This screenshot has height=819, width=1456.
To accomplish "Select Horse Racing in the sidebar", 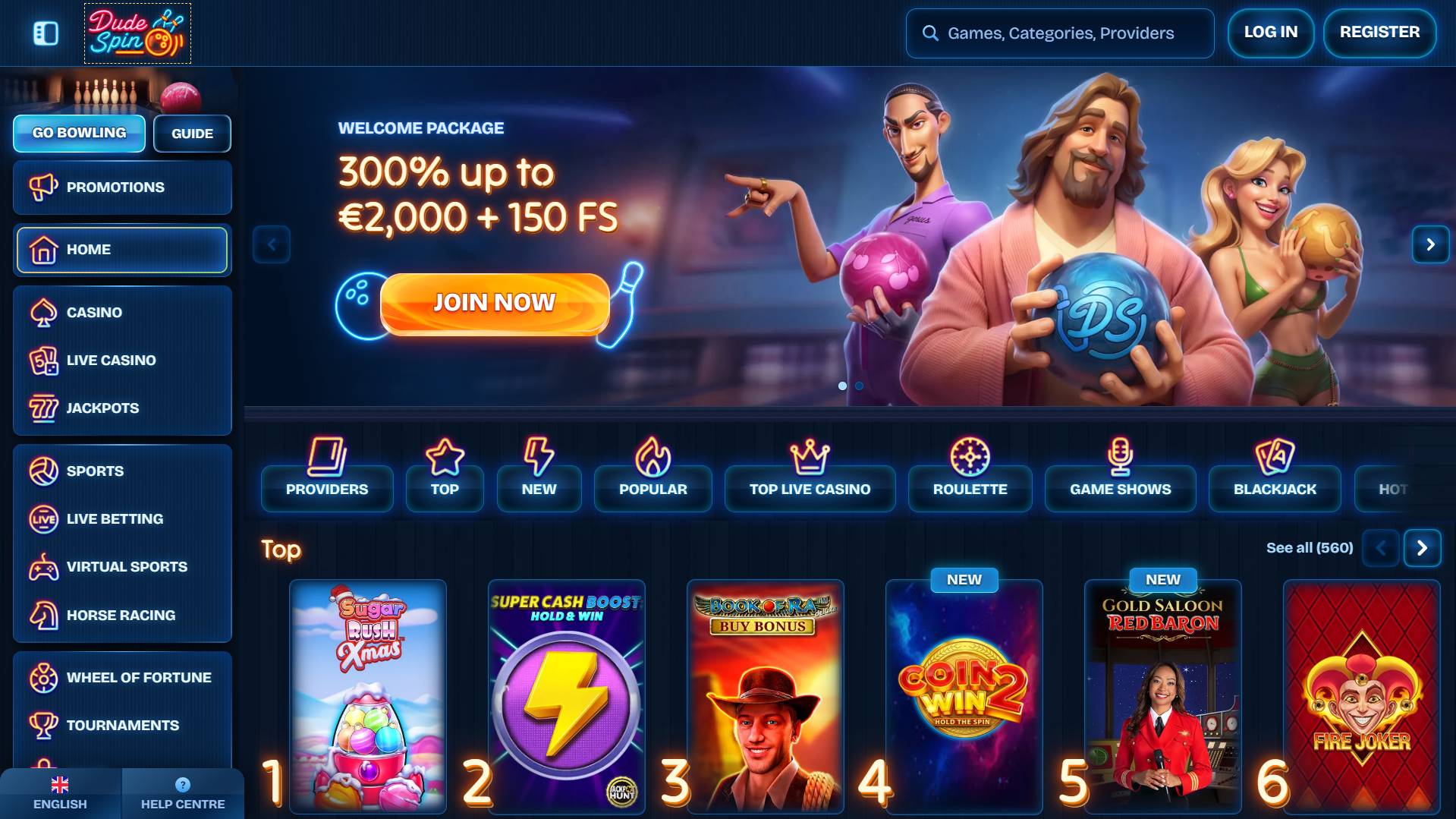I will pos(122,616).
